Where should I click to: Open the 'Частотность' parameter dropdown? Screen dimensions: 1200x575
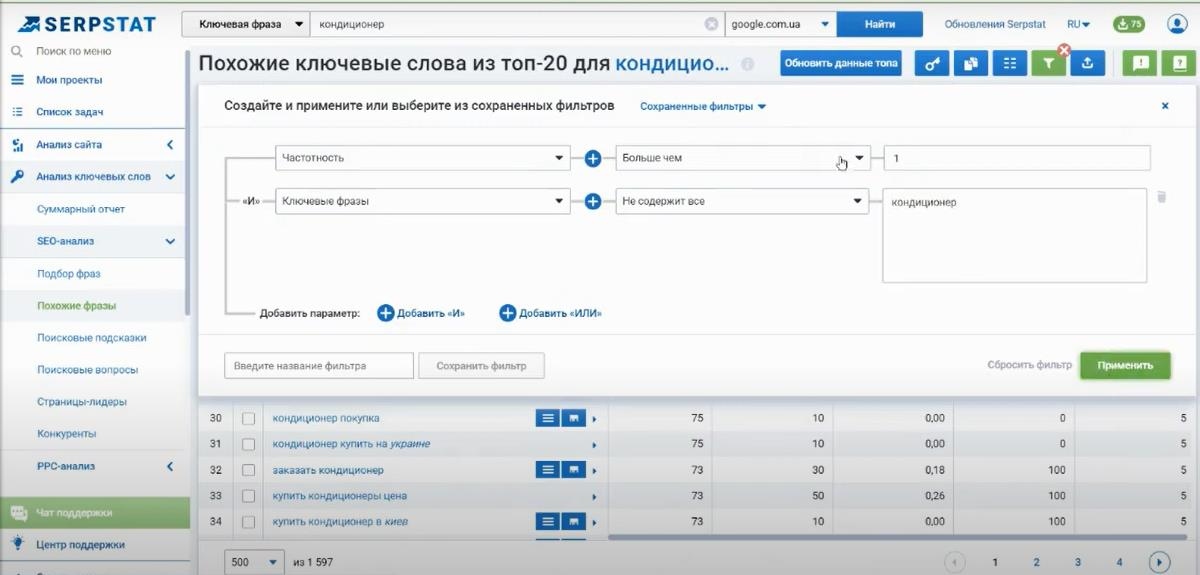click(x=423, y=158)
